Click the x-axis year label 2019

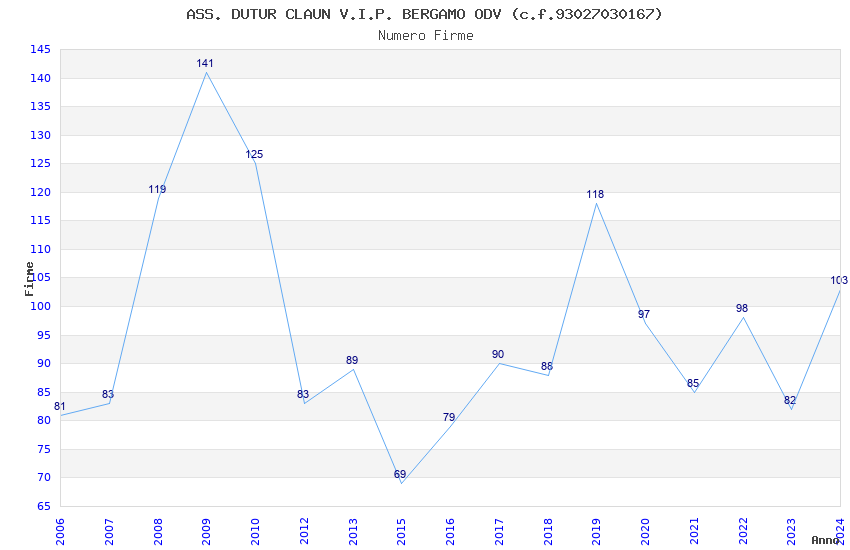point(597,532)
